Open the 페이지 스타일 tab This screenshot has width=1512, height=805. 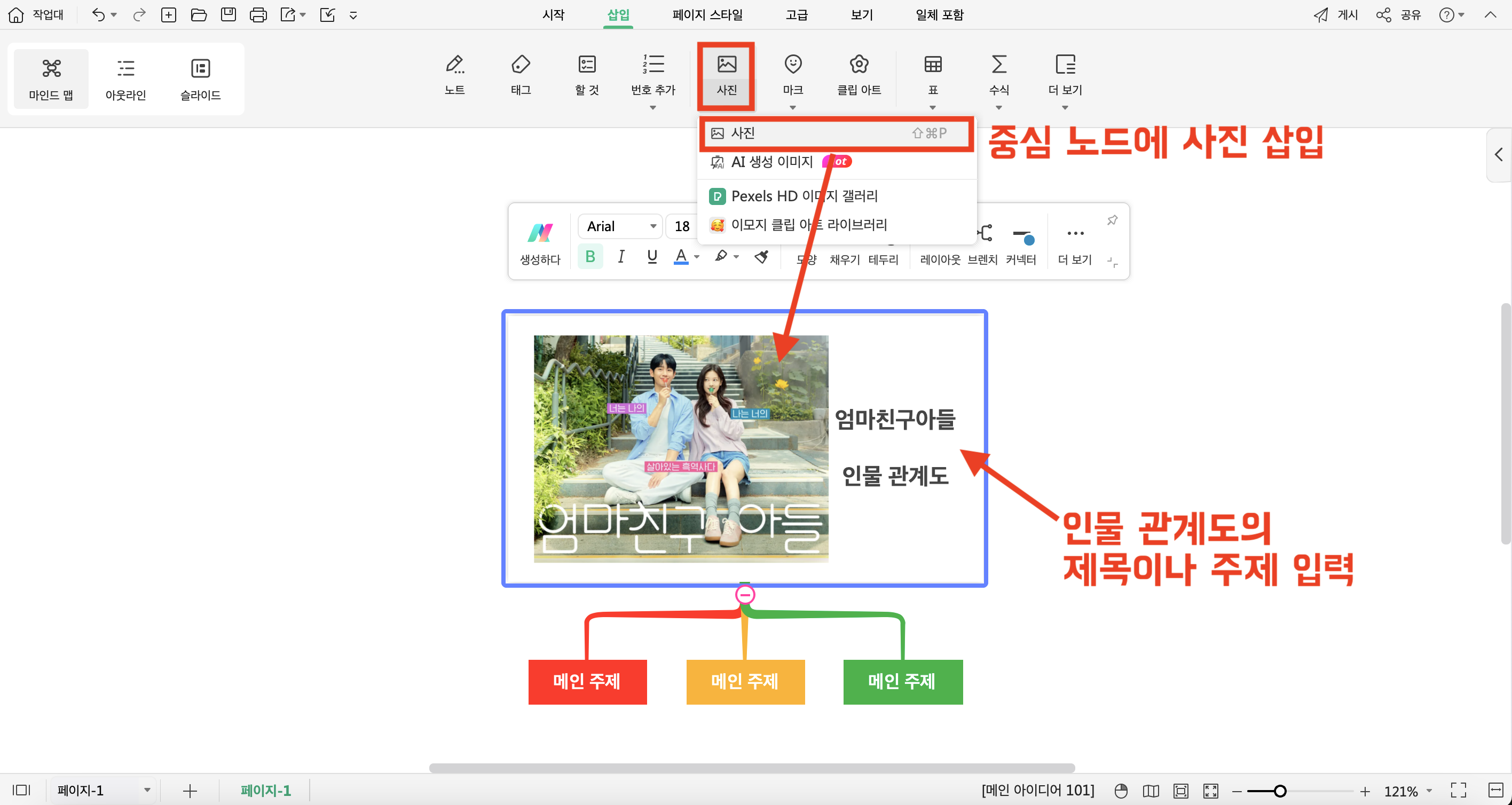(x=707, y=14)
